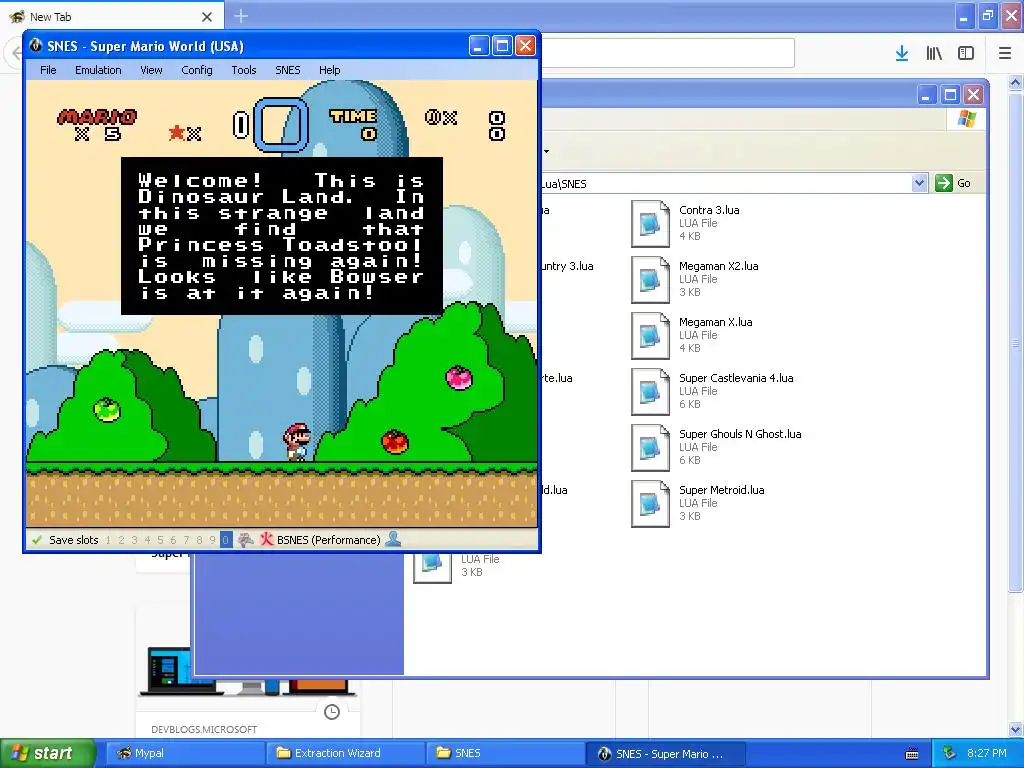The width and height of the screenshot is (1024, 768).
Task: Click the SNES - Super Mario taskbar button
Action: point(665,753)
